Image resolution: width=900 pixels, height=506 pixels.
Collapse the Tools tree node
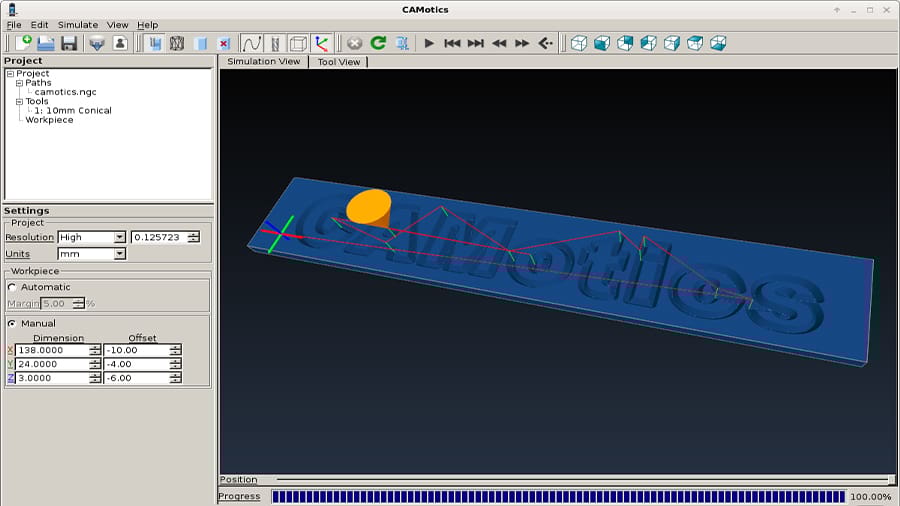point(19,102)
